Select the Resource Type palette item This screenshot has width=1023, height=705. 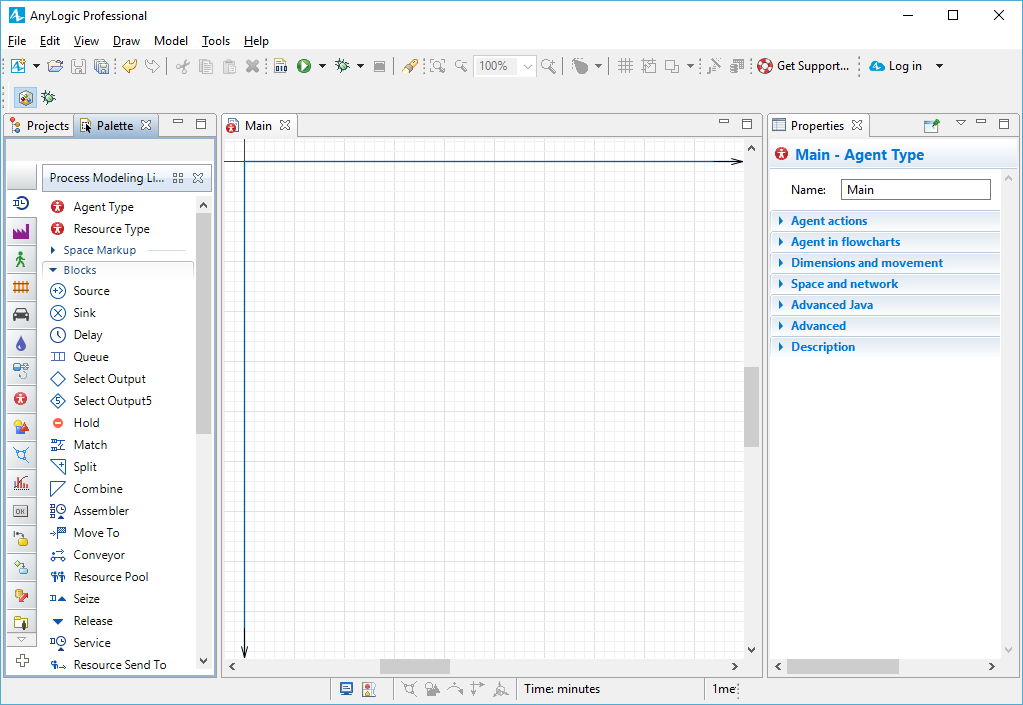click(x=100, y=229)
